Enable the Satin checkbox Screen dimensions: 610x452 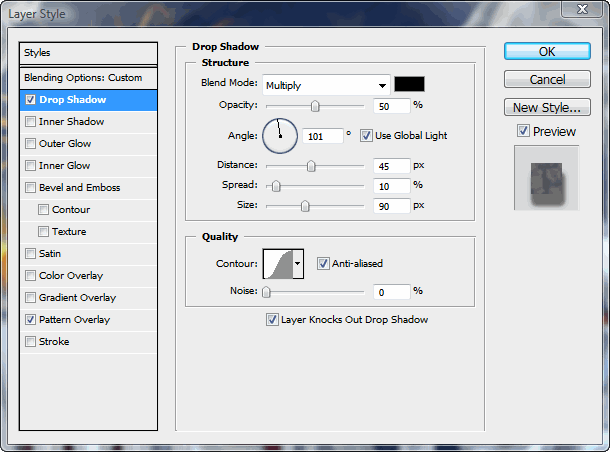point(30,254)
